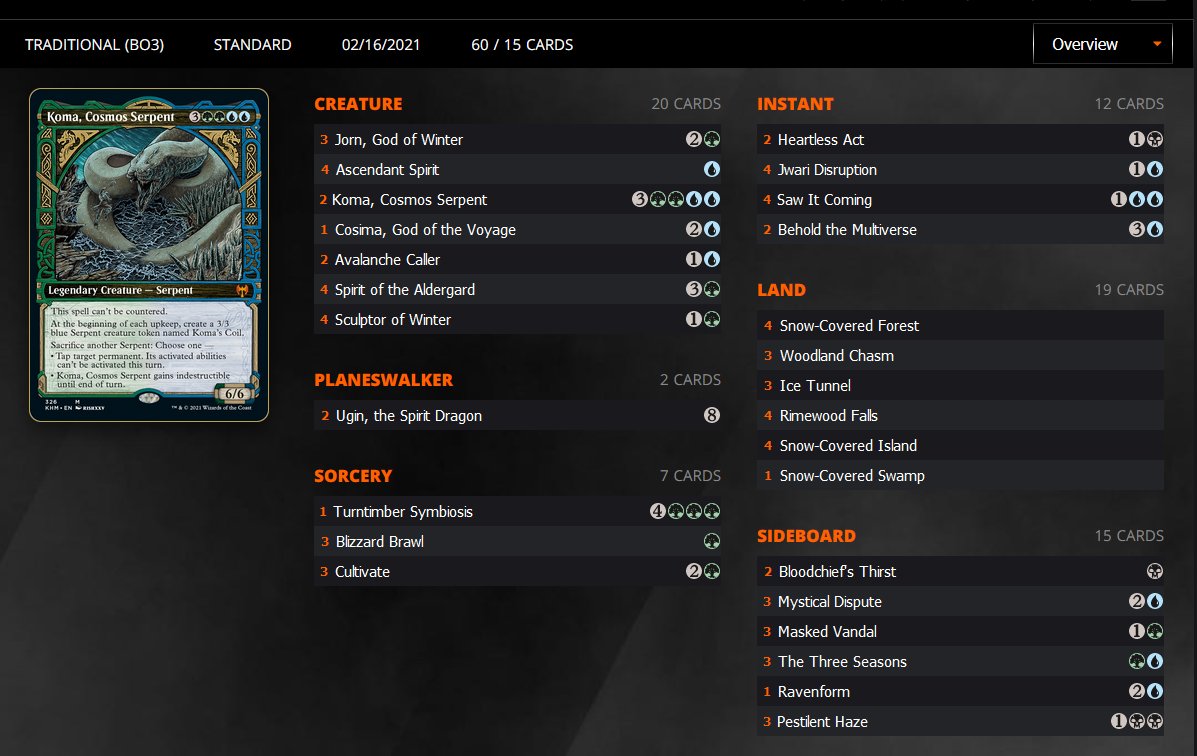
Task: Select Turntimber Symbiosis card
Action: click(518, 512)
